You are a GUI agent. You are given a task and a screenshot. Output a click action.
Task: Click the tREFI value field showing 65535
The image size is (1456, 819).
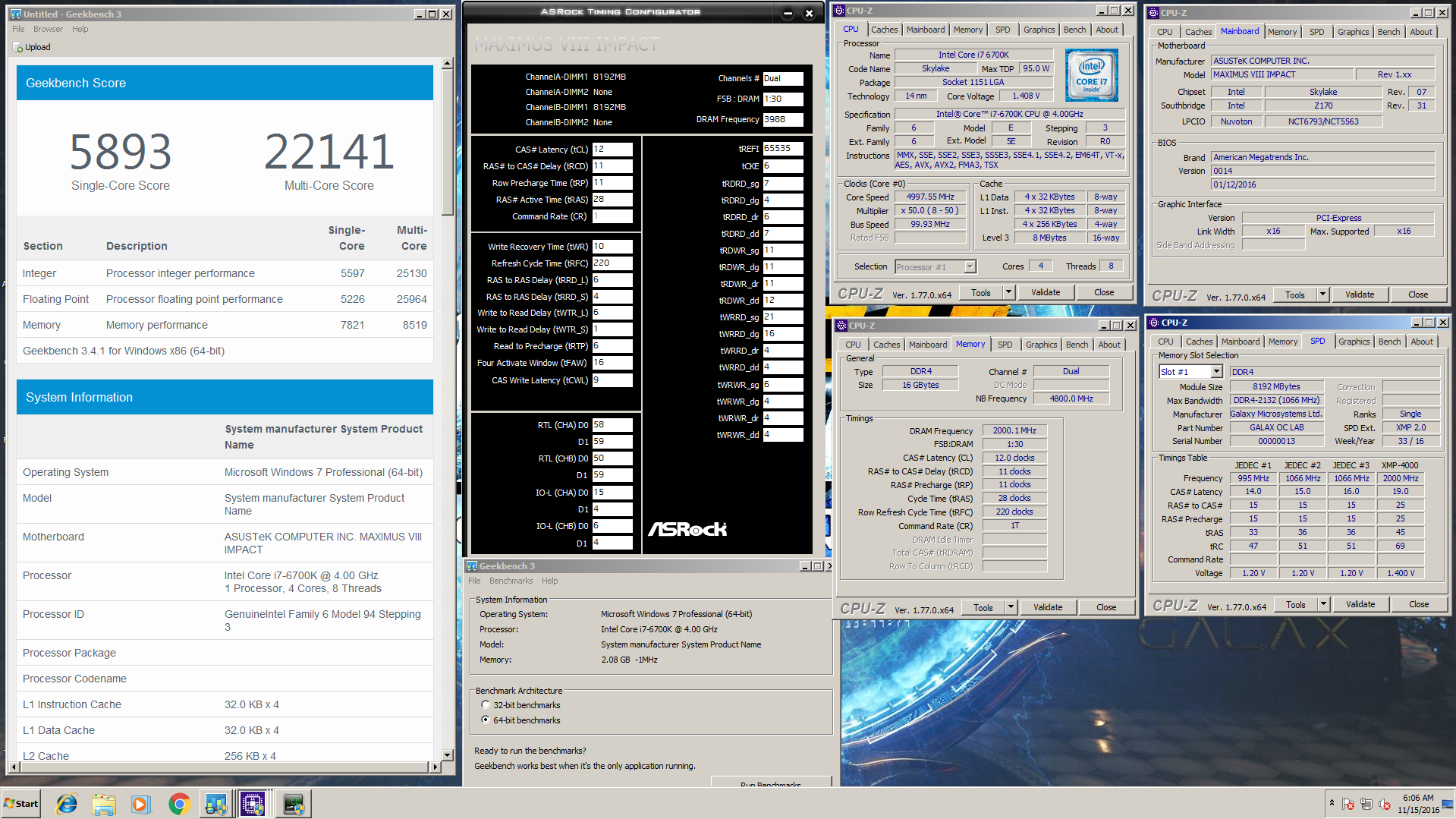point(783,149)
